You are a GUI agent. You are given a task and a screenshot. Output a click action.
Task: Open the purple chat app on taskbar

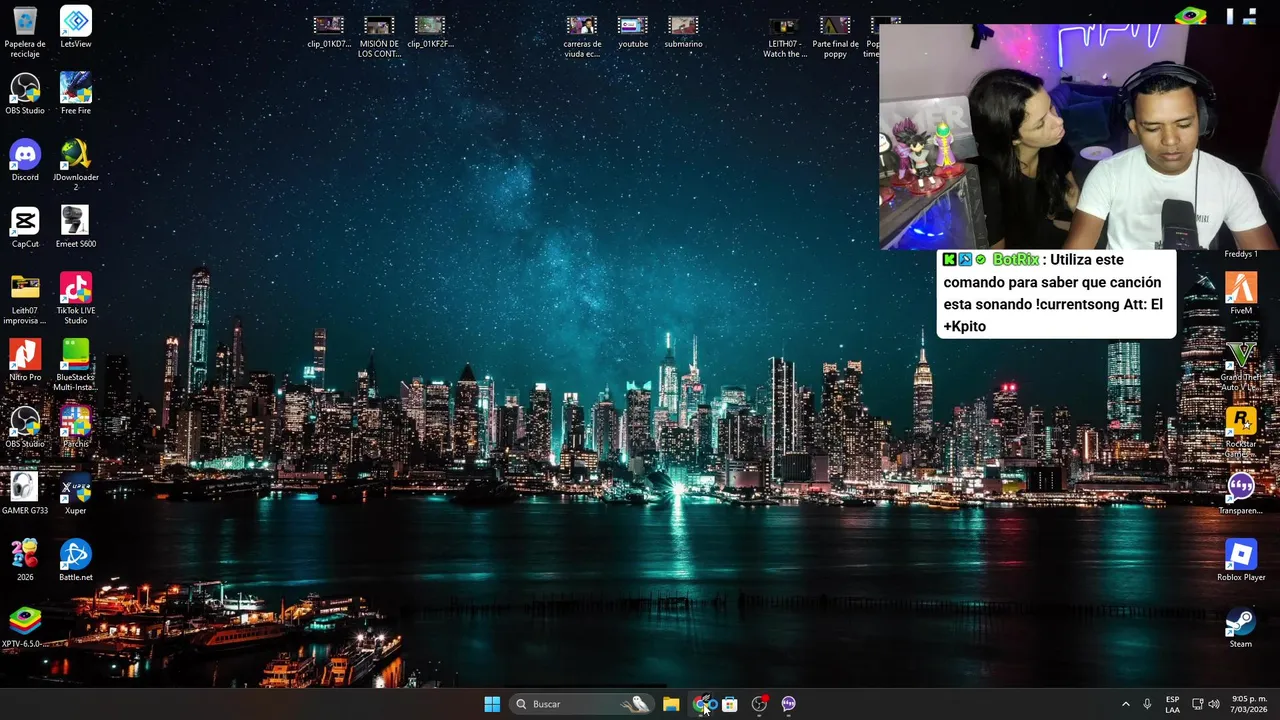click(x=788, y=704)
